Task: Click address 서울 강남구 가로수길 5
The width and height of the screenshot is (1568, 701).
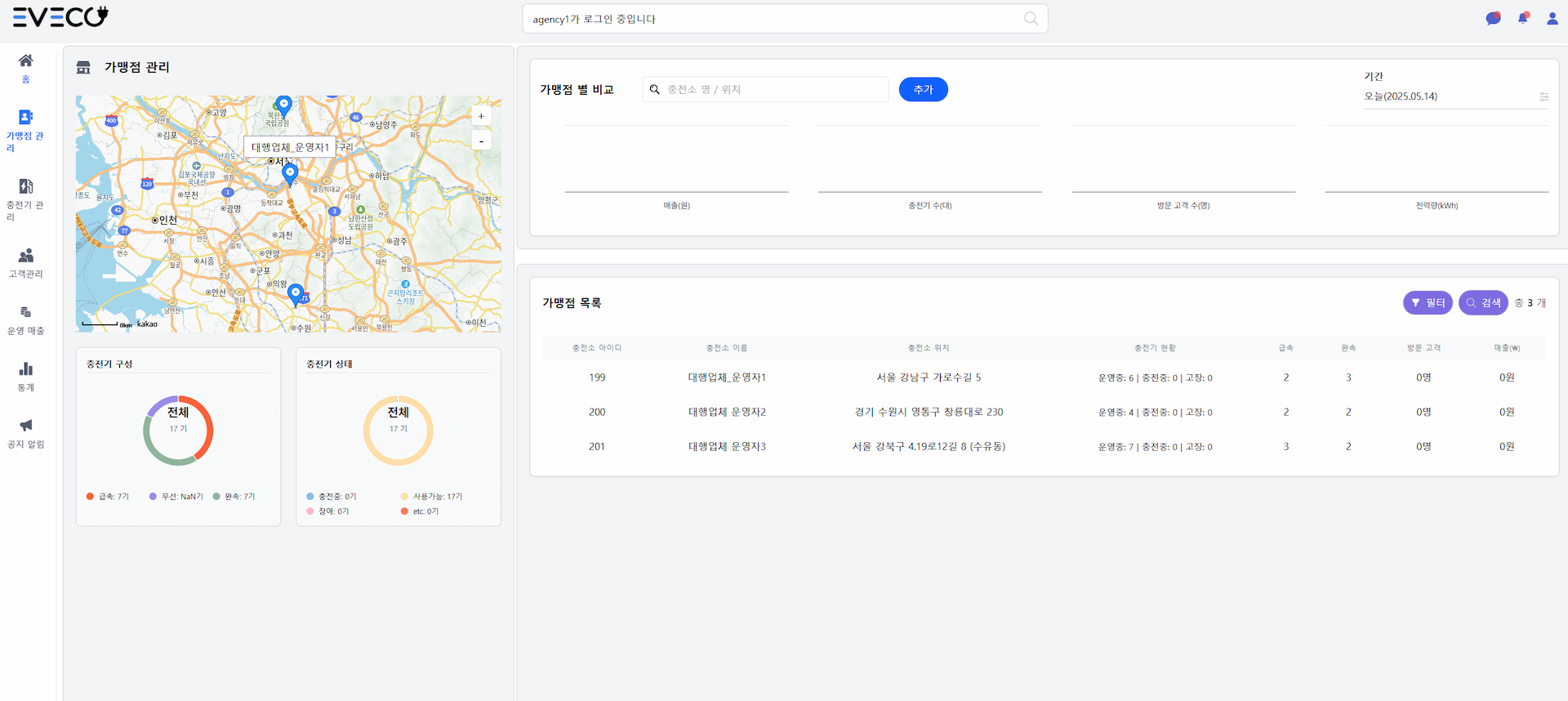Action: point(929,377)
